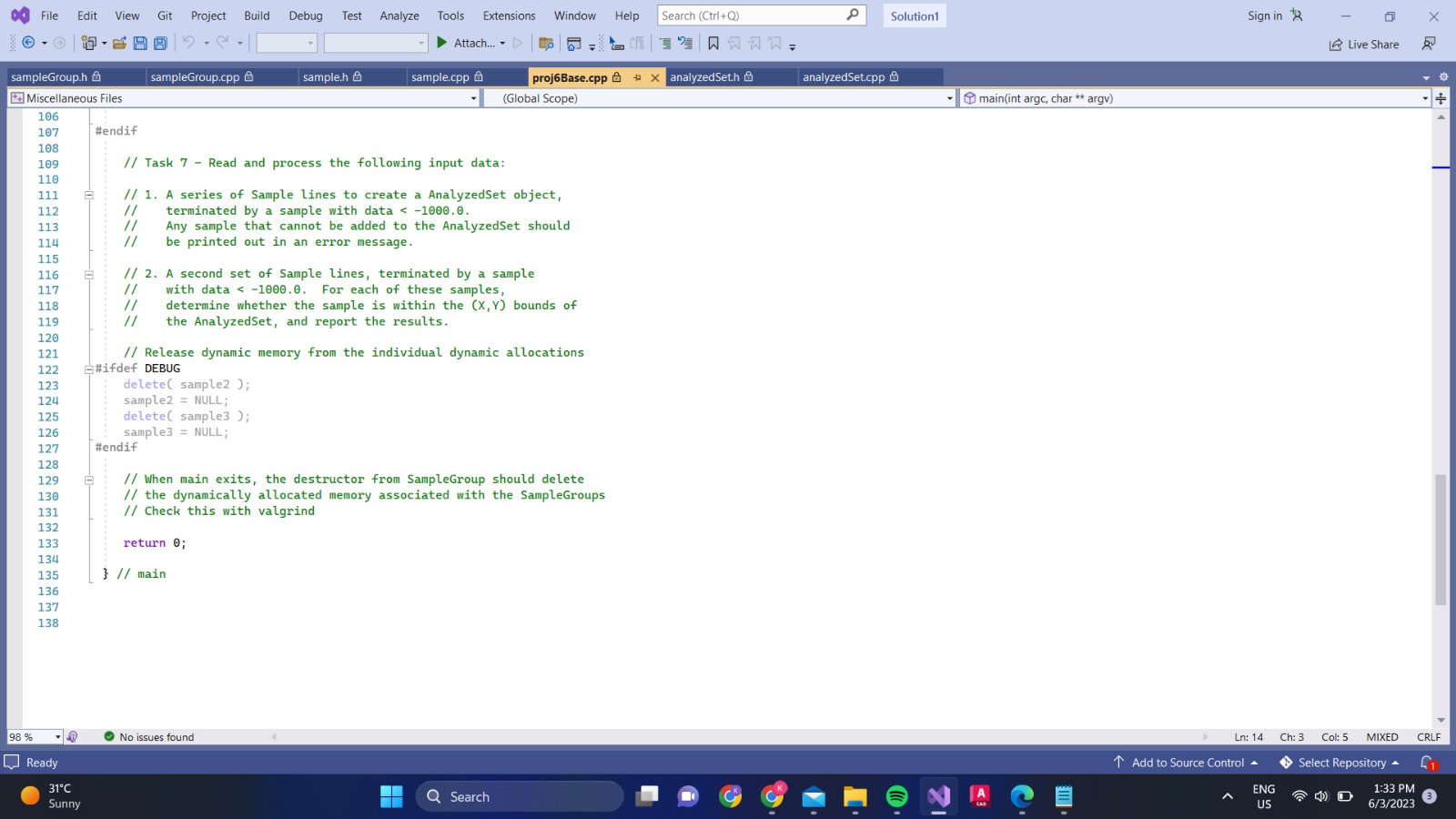
Task: Toggle pin on the proj6Base.cpp tab
Action: (638, 77)
